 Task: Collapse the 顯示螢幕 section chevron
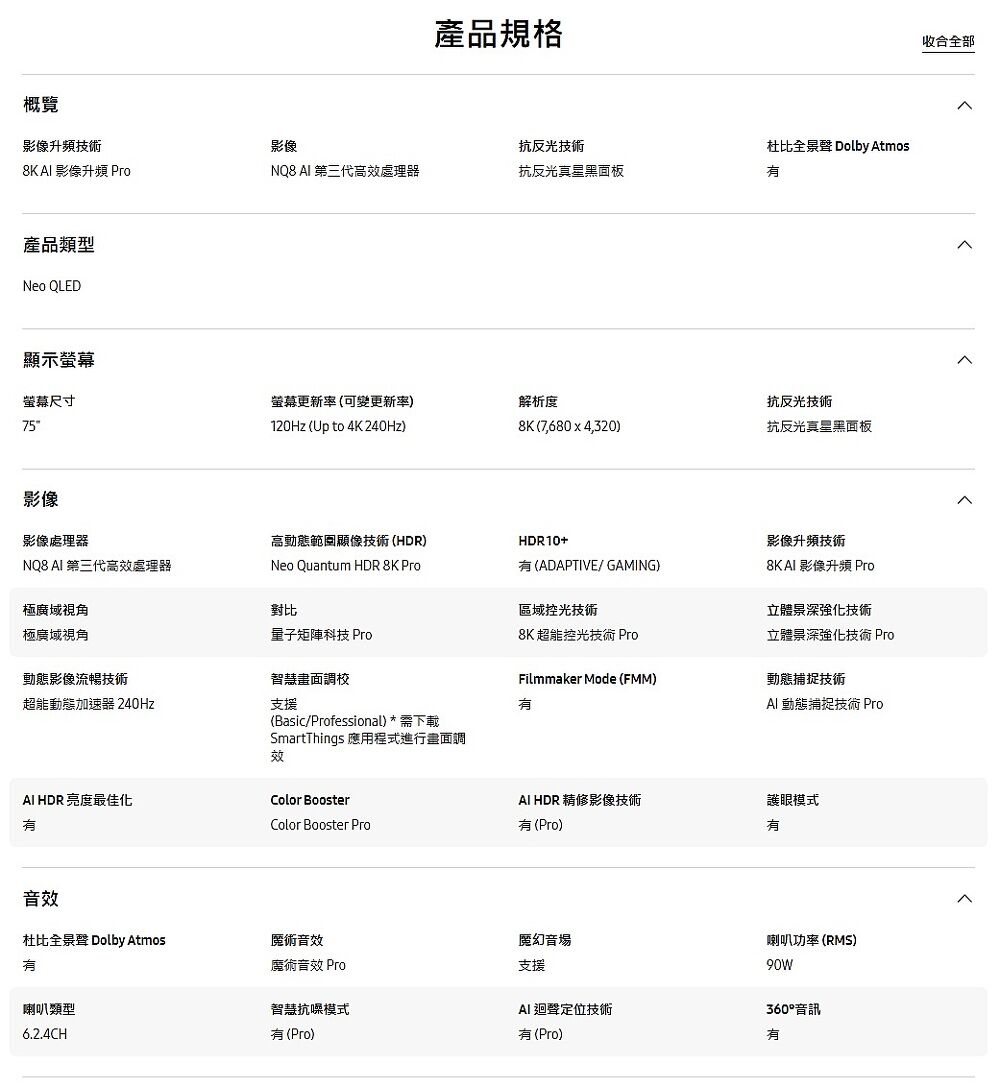tap(963, 360)
